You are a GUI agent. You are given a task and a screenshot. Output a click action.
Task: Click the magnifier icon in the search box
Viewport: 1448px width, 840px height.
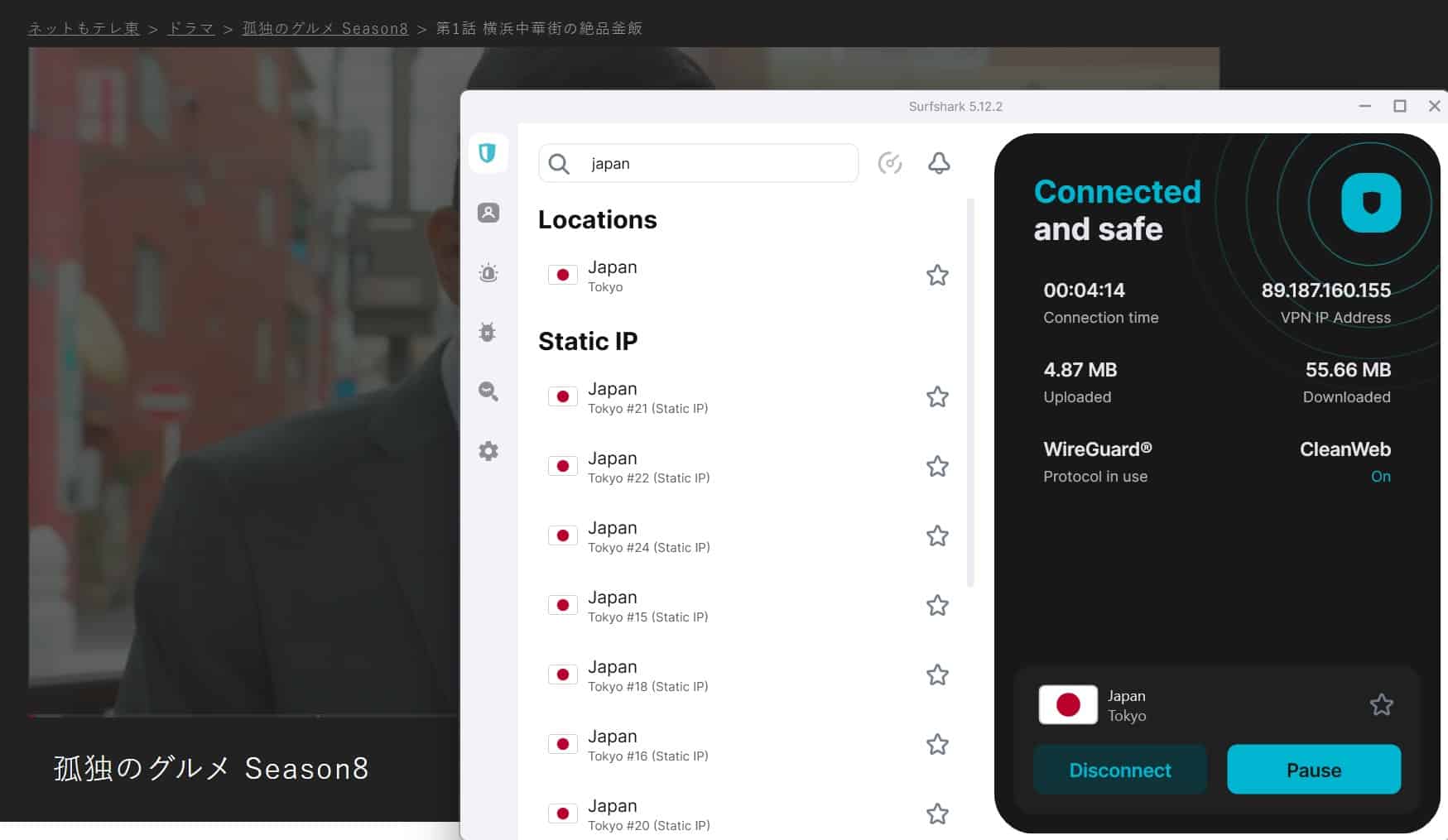tap(560, 164)
